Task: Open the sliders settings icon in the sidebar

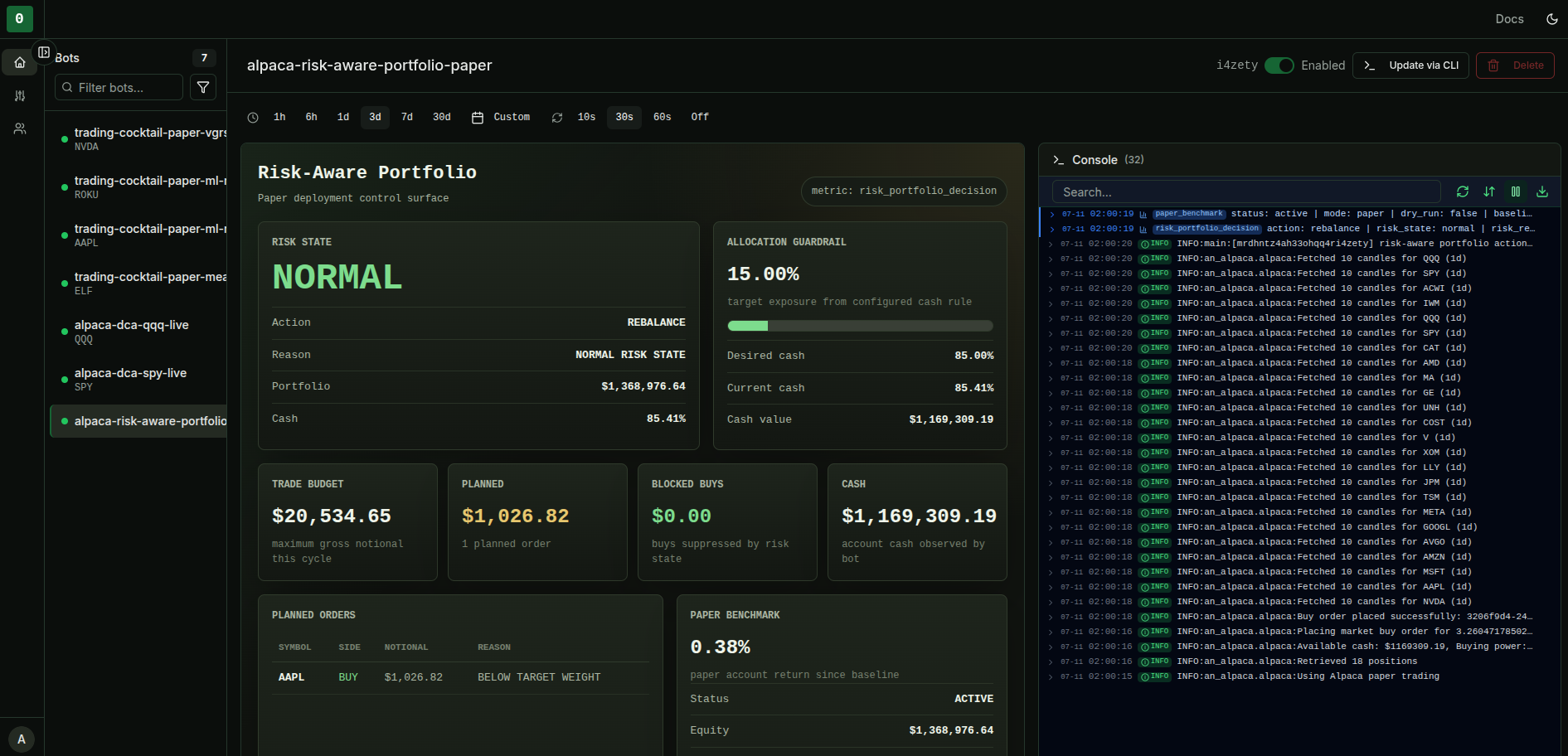Action: click(x=20, y=95)
